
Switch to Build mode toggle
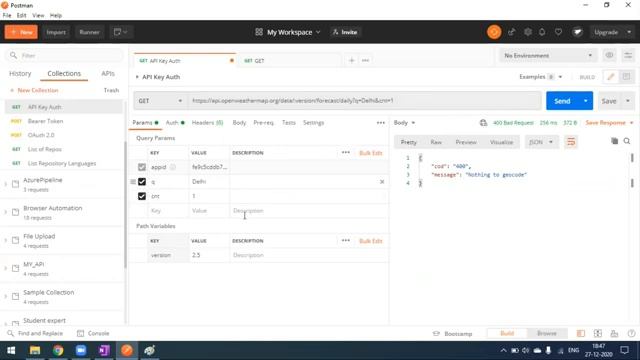pos(507,333)
